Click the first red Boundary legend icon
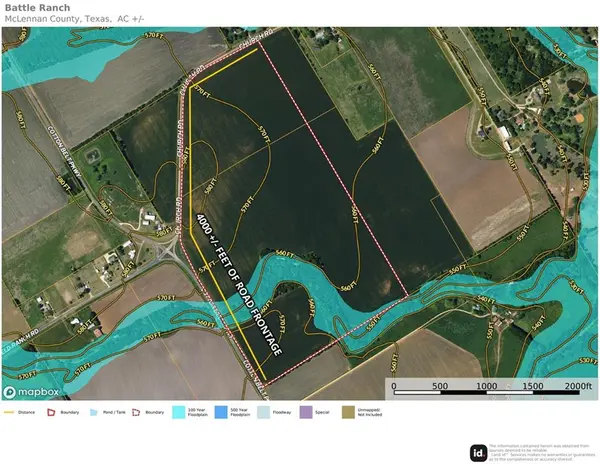This screenshot has width=600, height=464. [52, 412]
